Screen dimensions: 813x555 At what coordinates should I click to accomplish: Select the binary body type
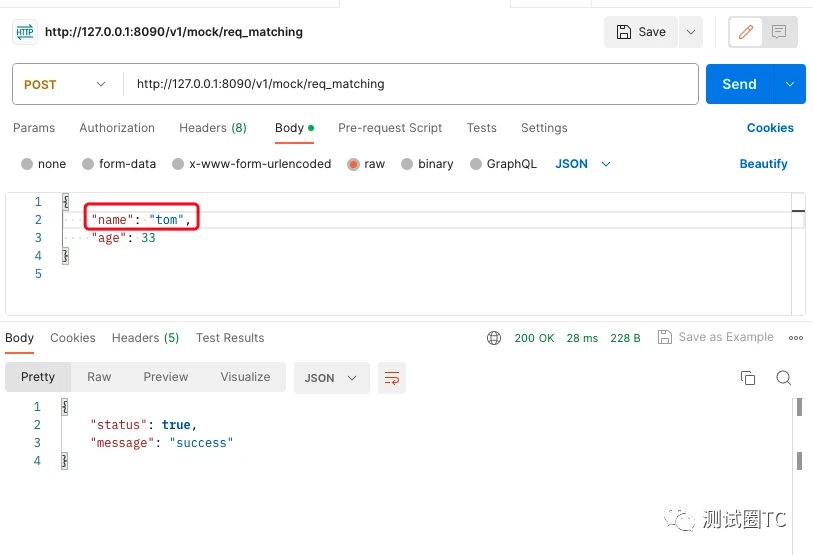pos(427,164)
